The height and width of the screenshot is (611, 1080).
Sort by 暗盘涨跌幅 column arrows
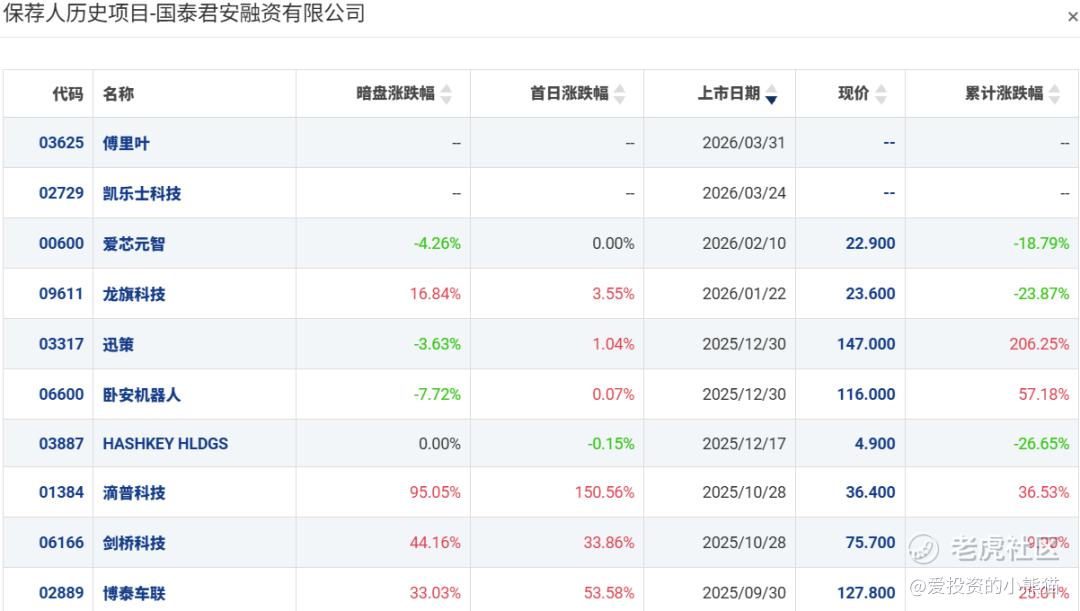(446, 94)
